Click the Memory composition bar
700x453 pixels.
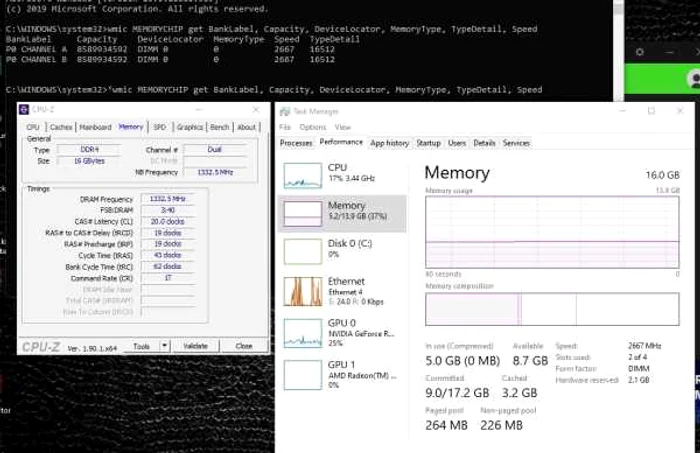tap(552, 309)
